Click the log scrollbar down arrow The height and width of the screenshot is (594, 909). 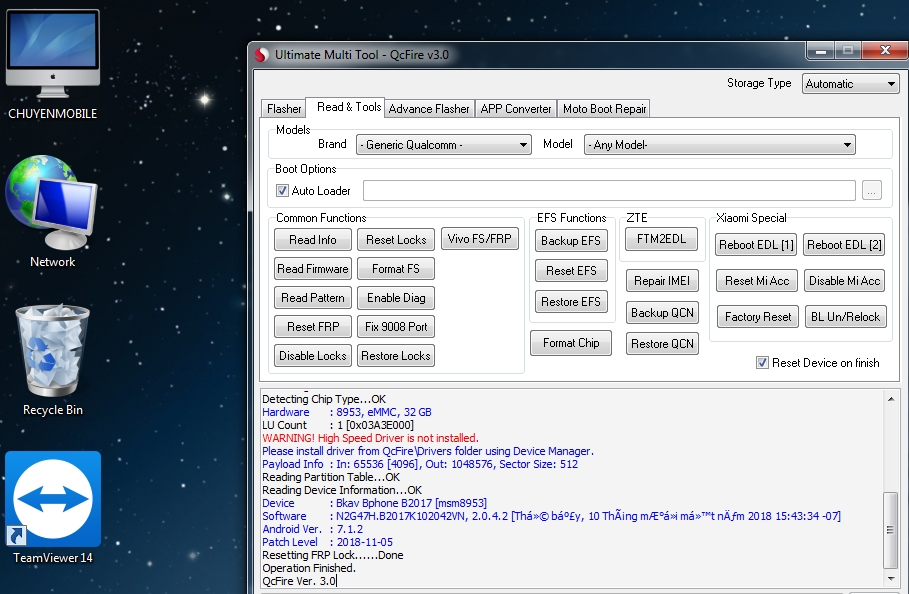pos(891,579)
